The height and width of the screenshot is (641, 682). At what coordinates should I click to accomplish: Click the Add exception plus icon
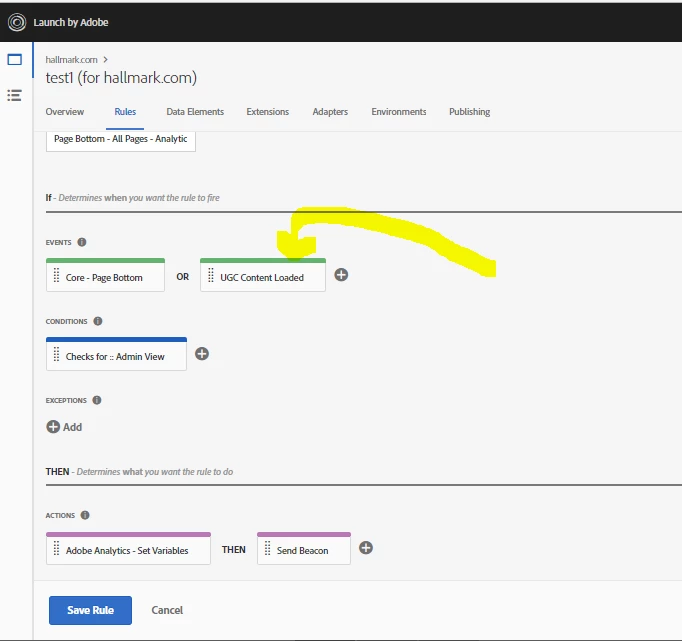(53, 427)
